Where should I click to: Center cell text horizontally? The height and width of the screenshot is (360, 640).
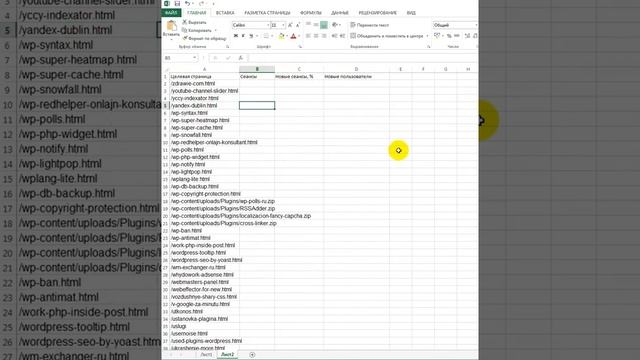point(316,36)
